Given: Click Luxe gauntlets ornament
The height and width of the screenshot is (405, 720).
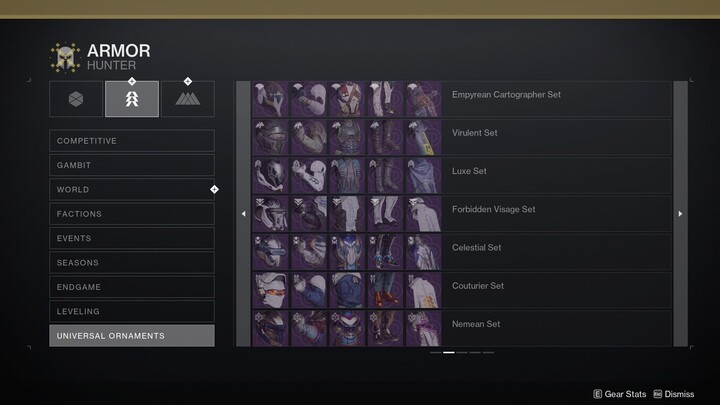Looking at the screenshot, I should click(x=309, y=175).
